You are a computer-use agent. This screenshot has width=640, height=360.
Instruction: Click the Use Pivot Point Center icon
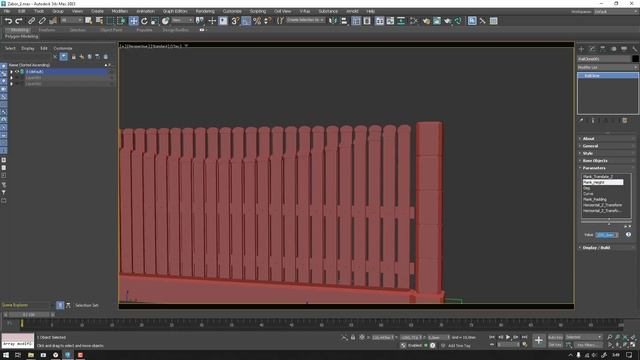tap(200, 21)
